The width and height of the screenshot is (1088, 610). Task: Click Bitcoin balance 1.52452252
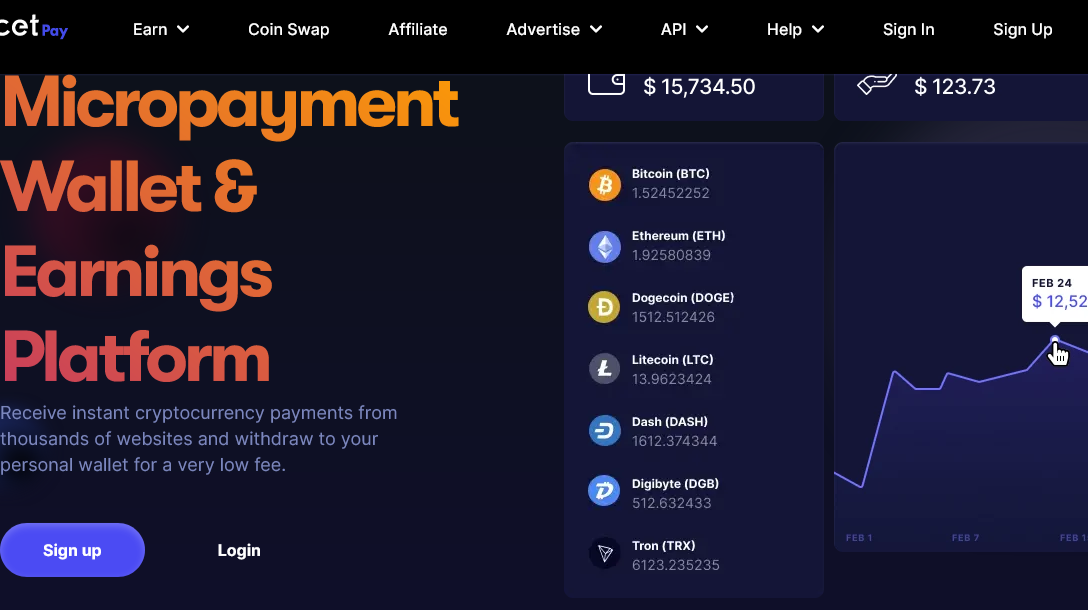[670, 194]
